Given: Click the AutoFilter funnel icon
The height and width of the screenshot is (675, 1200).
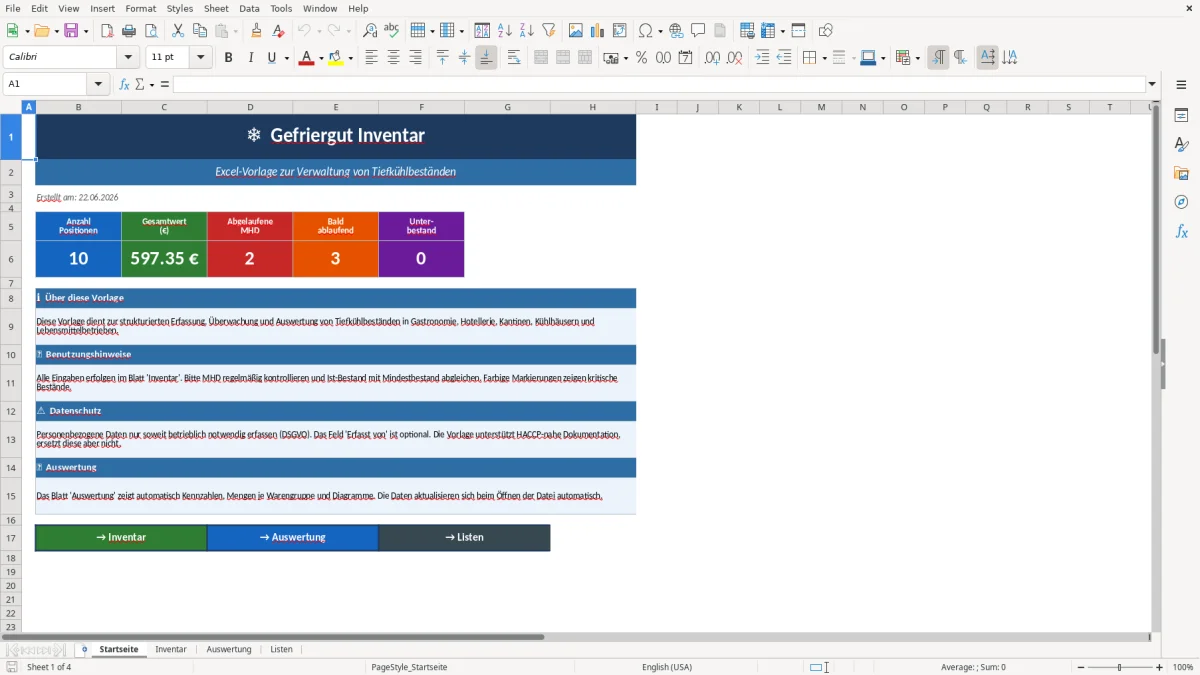Looking at the screenshot, I should (x=548, y=31).
